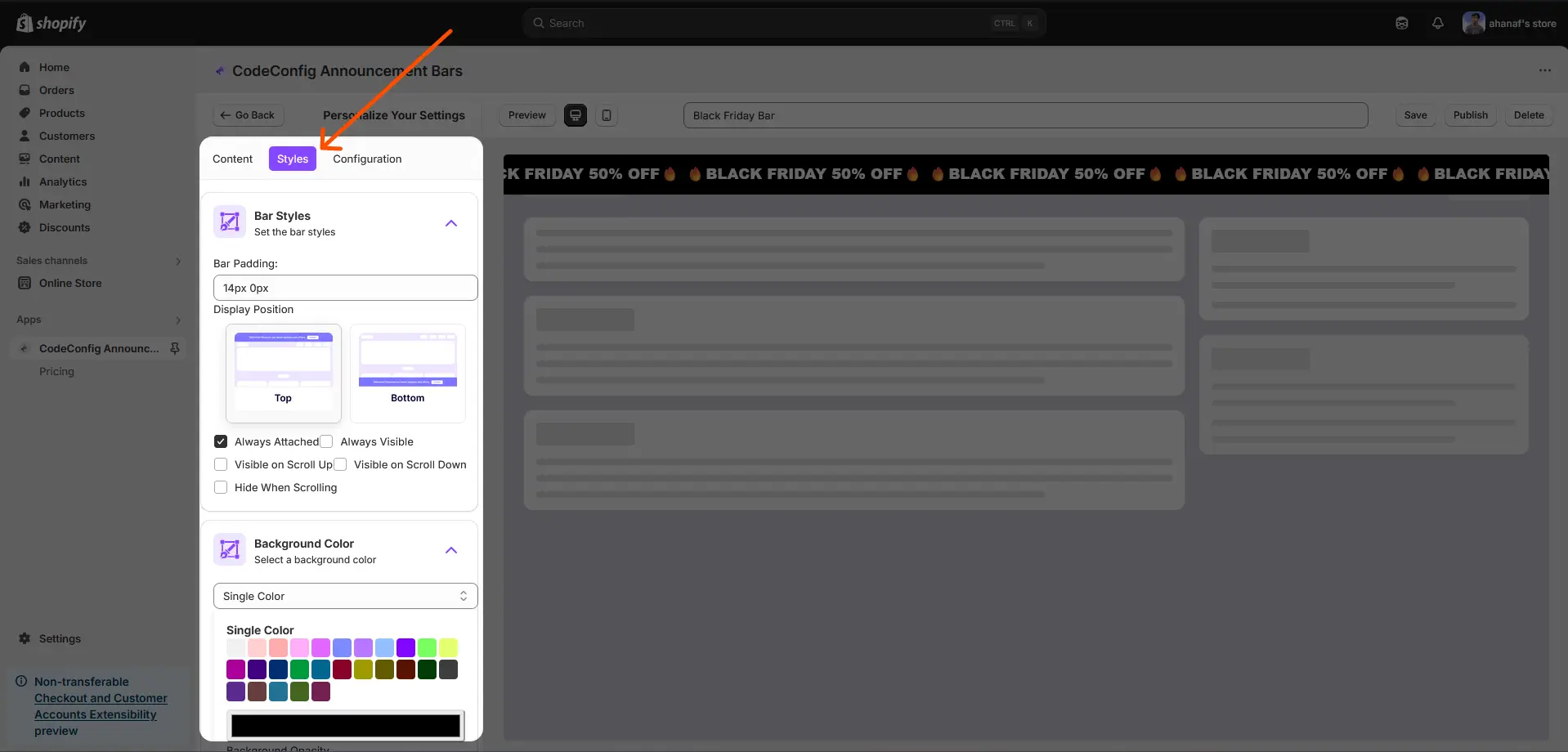The width and height of the screenshot is (1568, 752).
Task: Click the Bar Styles section icon
Action: tap(230, 222)
